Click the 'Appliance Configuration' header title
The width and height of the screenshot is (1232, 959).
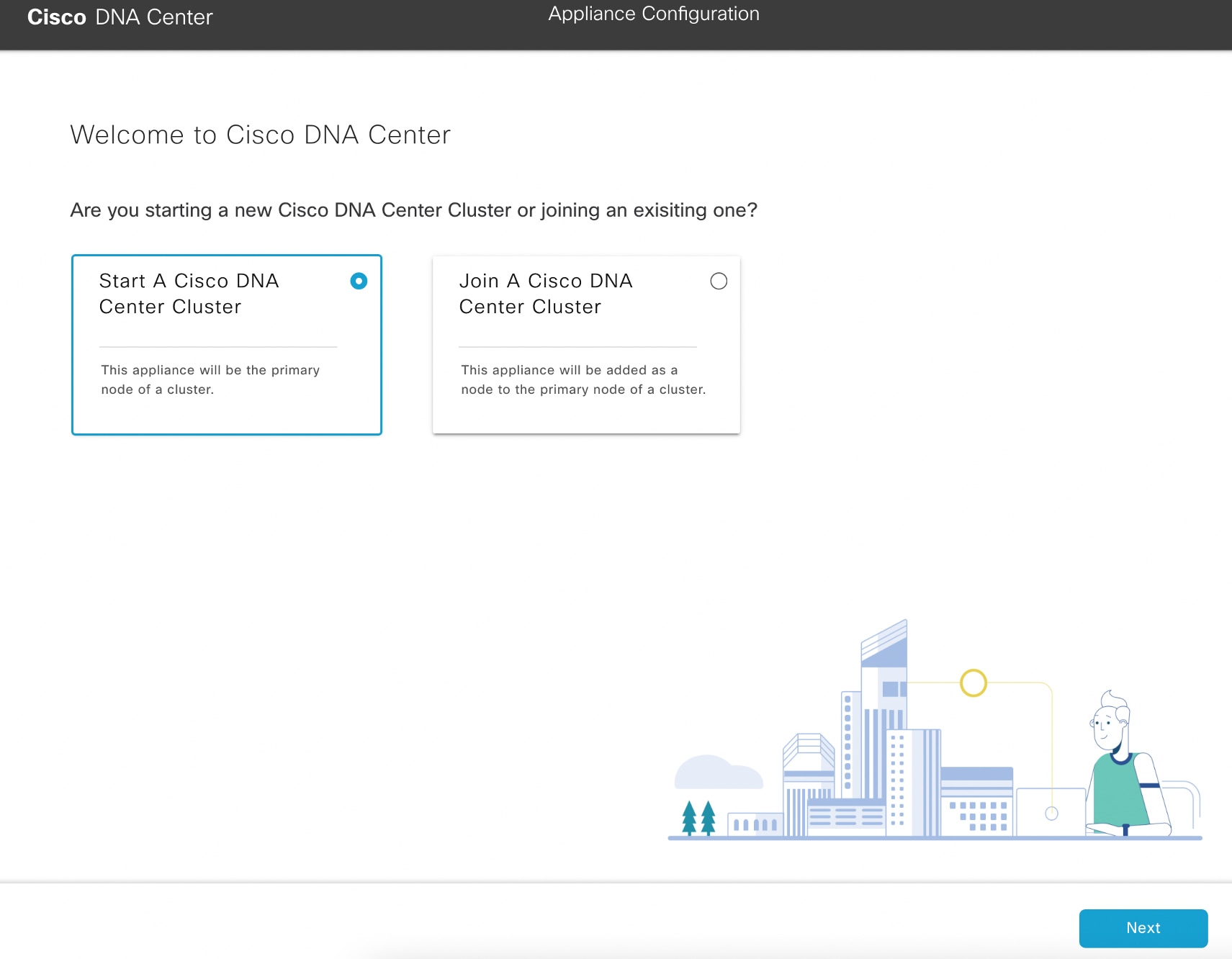click(654, 14)
